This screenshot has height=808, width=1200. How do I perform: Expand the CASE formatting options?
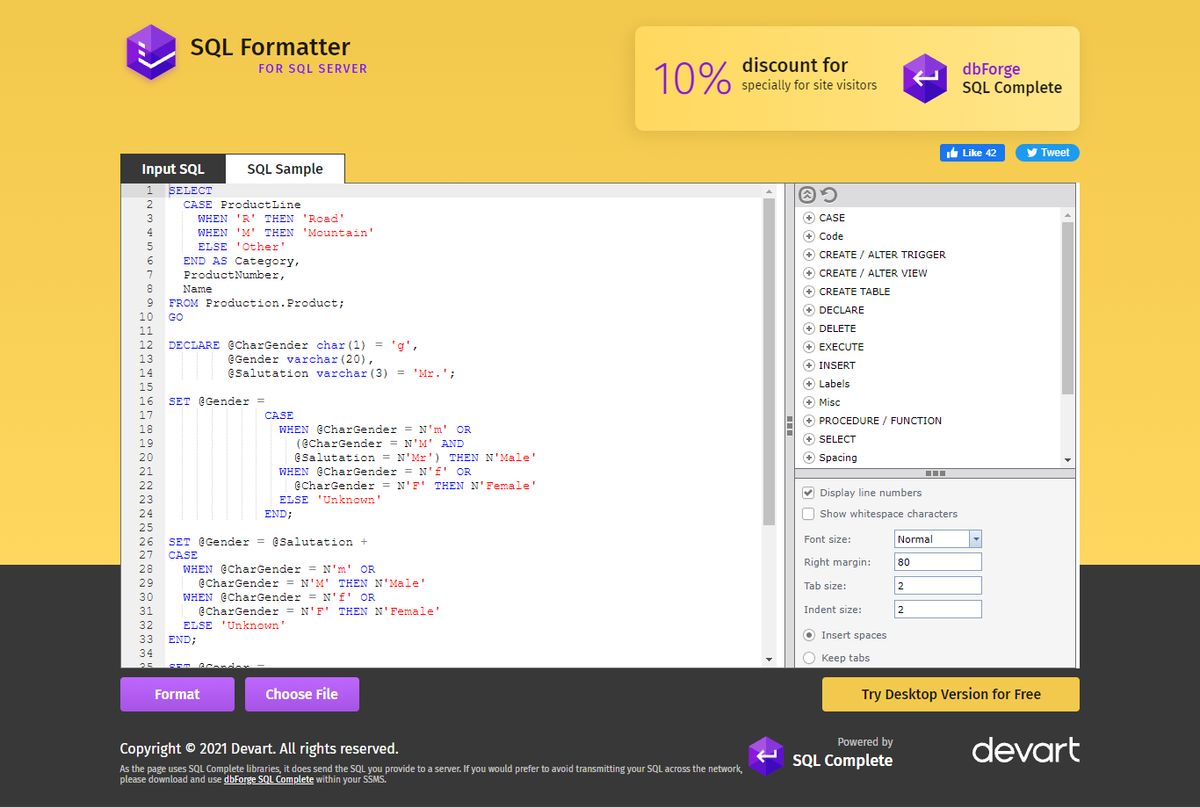809,217
